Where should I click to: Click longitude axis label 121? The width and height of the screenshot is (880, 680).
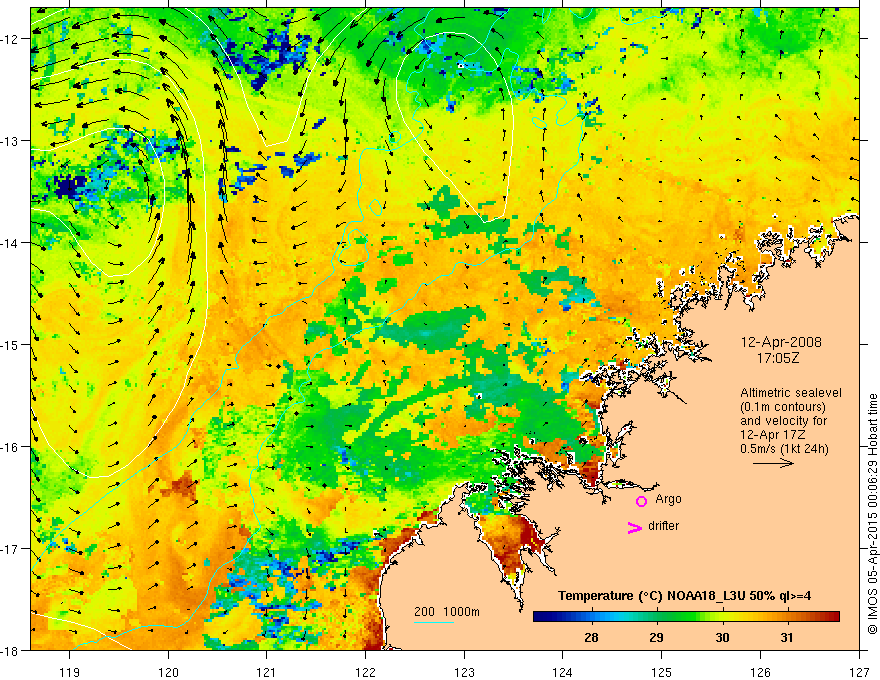267,672
